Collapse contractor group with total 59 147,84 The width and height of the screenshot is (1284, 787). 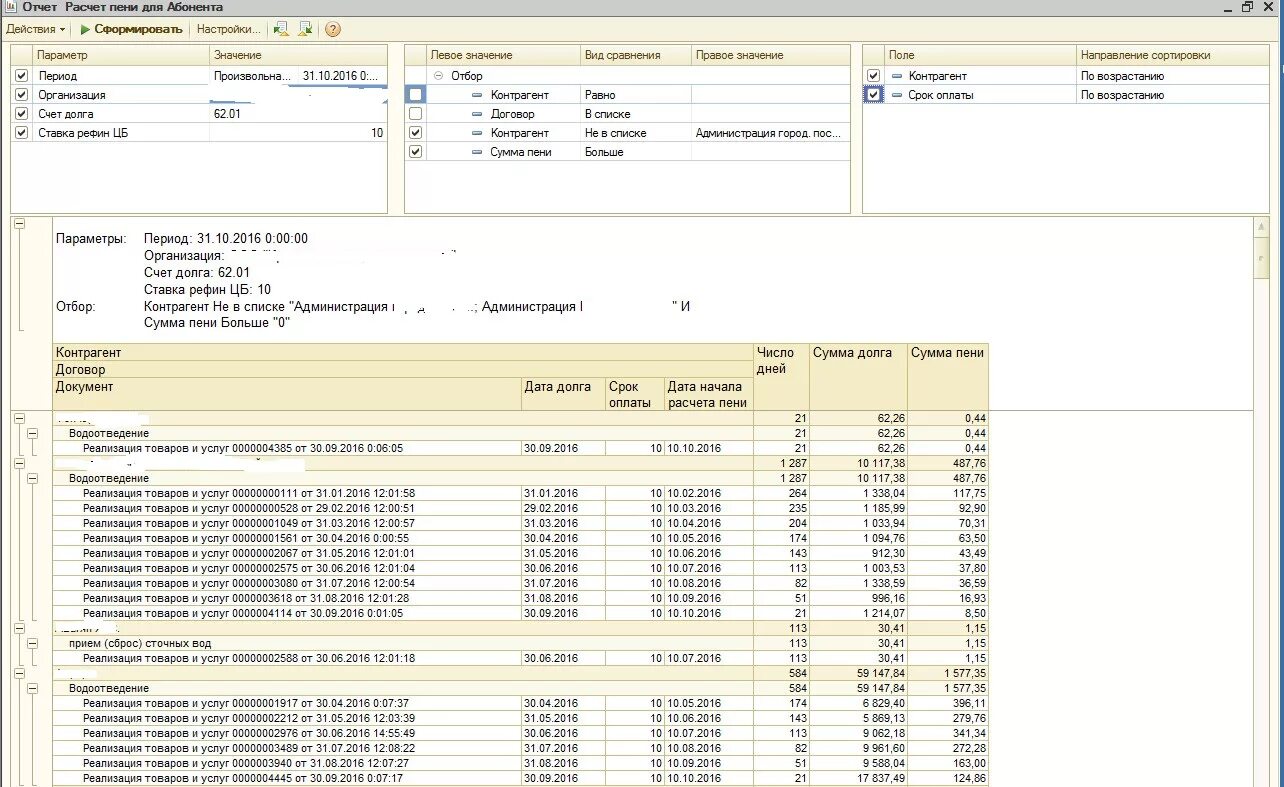(19, 673)
